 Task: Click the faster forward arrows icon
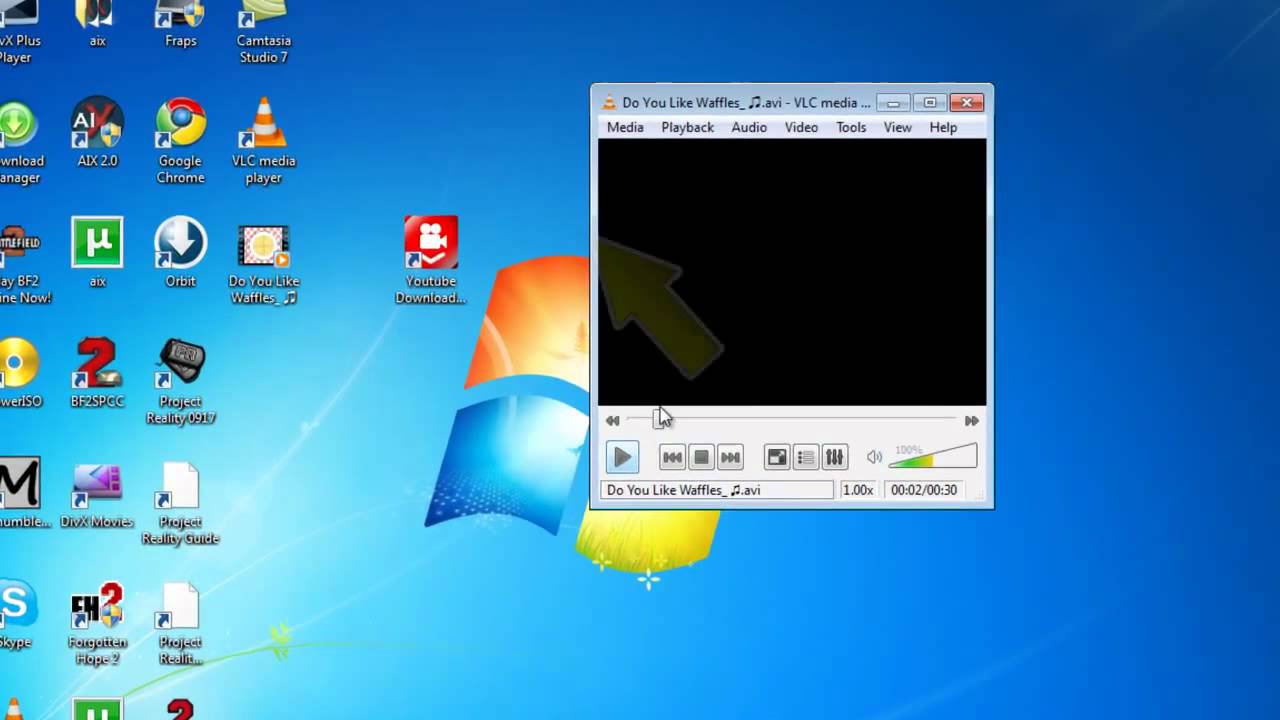click(x=971, y=421)
